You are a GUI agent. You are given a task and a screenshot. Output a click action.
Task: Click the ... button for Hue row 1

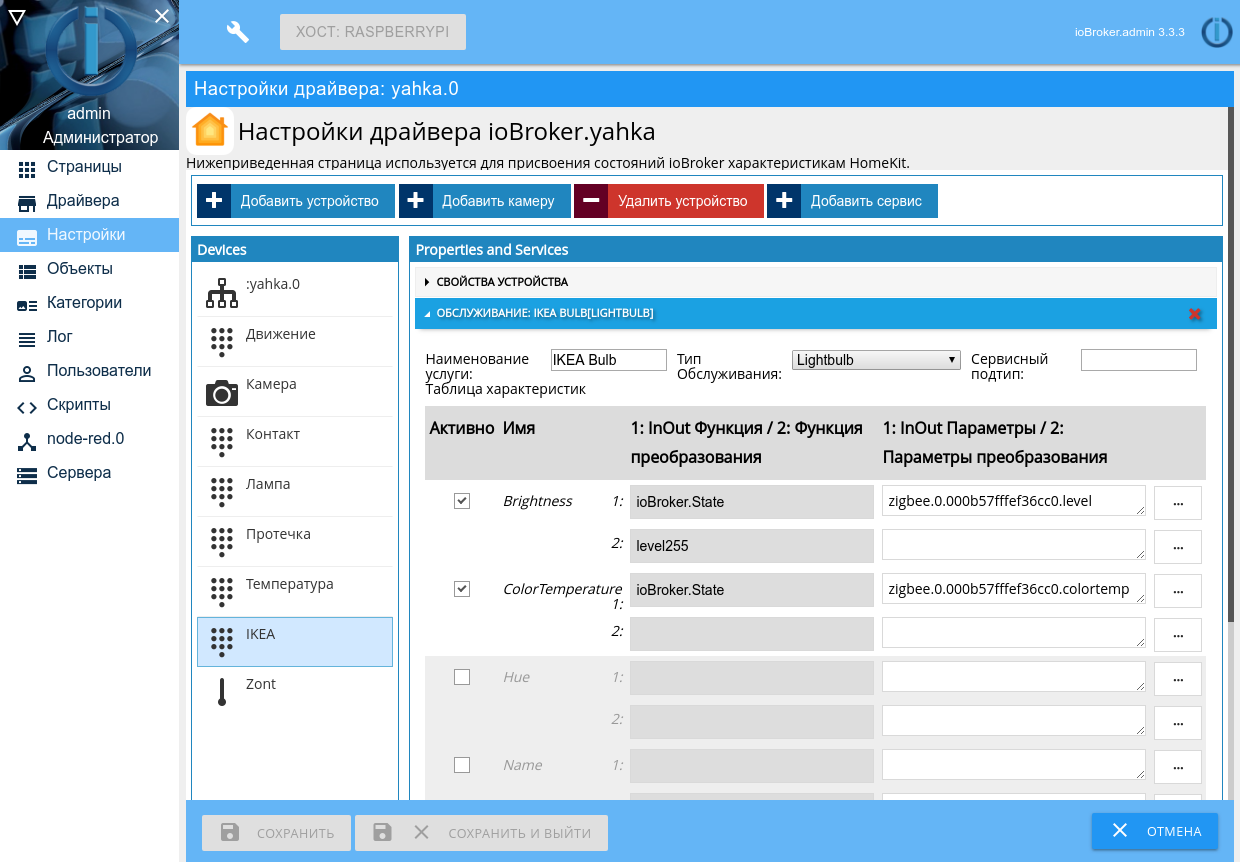tap(1178, 679)
